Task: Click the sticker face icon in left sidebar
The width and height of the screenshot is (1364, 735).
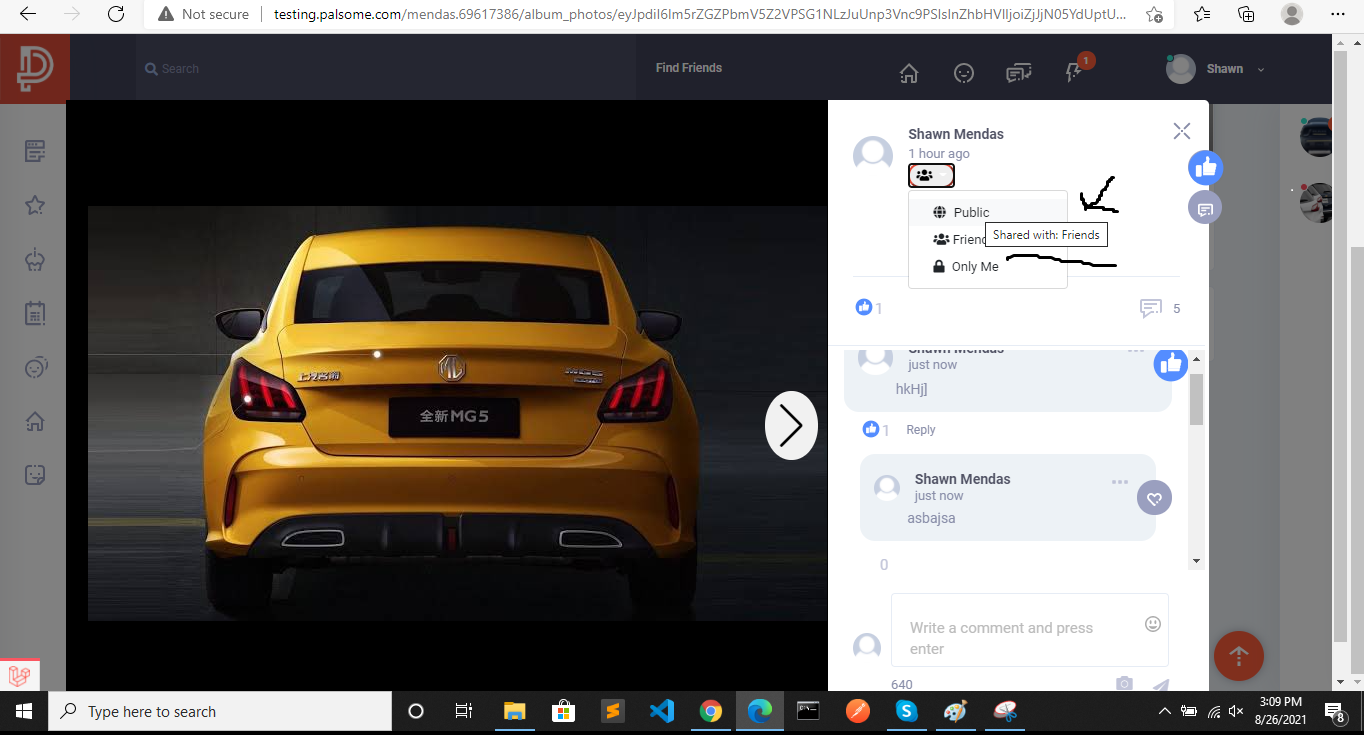Action: point(35,474)
